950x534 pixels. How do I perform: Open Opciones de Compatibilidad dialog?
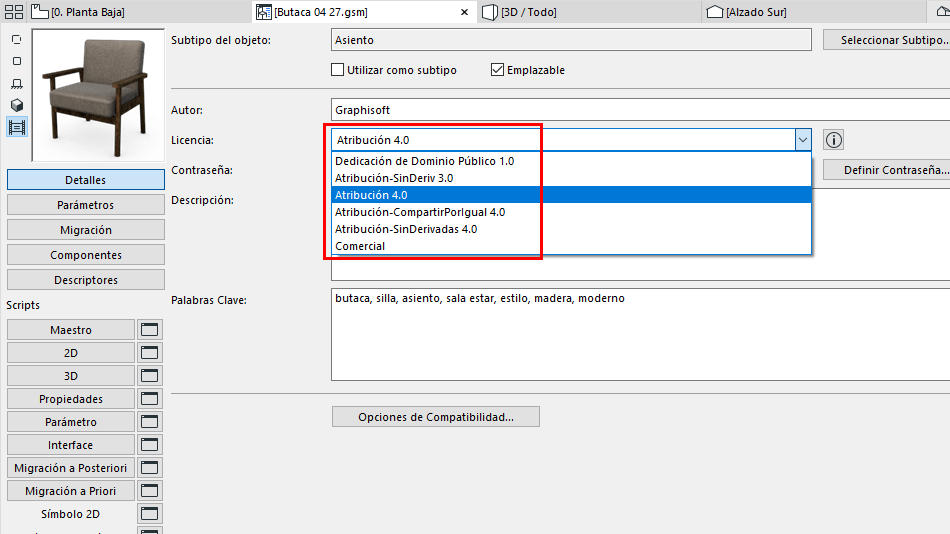pyautogui.click(x=436, y=417)
